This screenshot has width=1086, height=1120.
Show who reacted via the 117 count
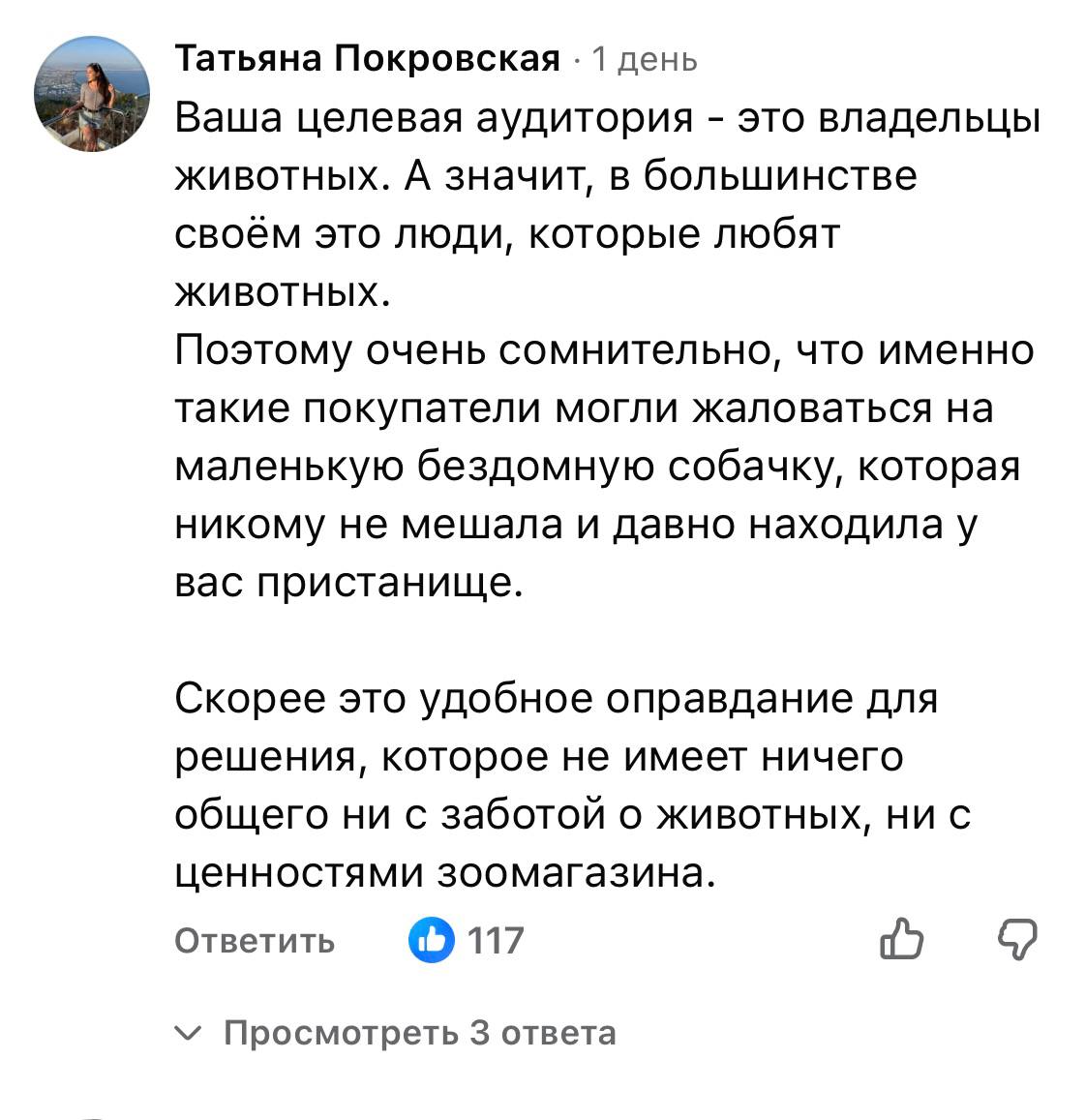coord(496,940)
